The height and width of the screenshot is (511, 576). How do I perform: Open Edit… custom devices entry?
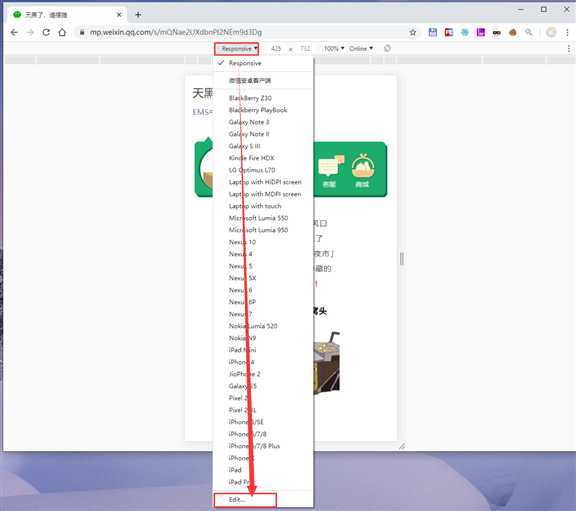click(x=263, y=500)
